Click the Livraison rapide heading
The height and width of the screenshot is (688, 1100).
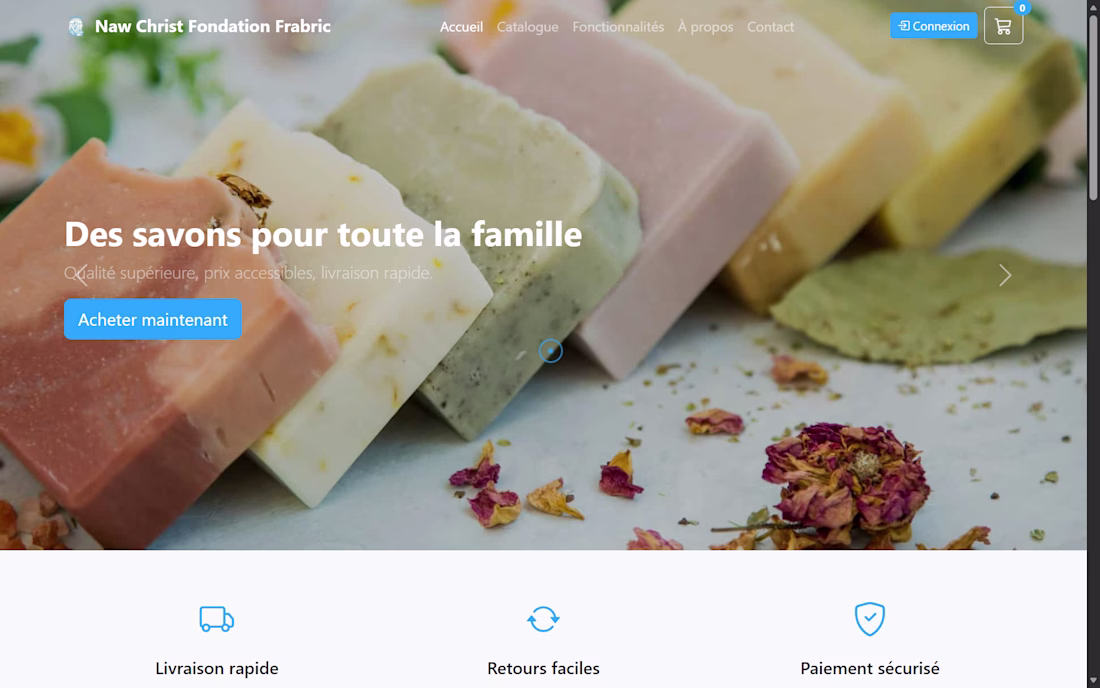click(x=217, y=668)
